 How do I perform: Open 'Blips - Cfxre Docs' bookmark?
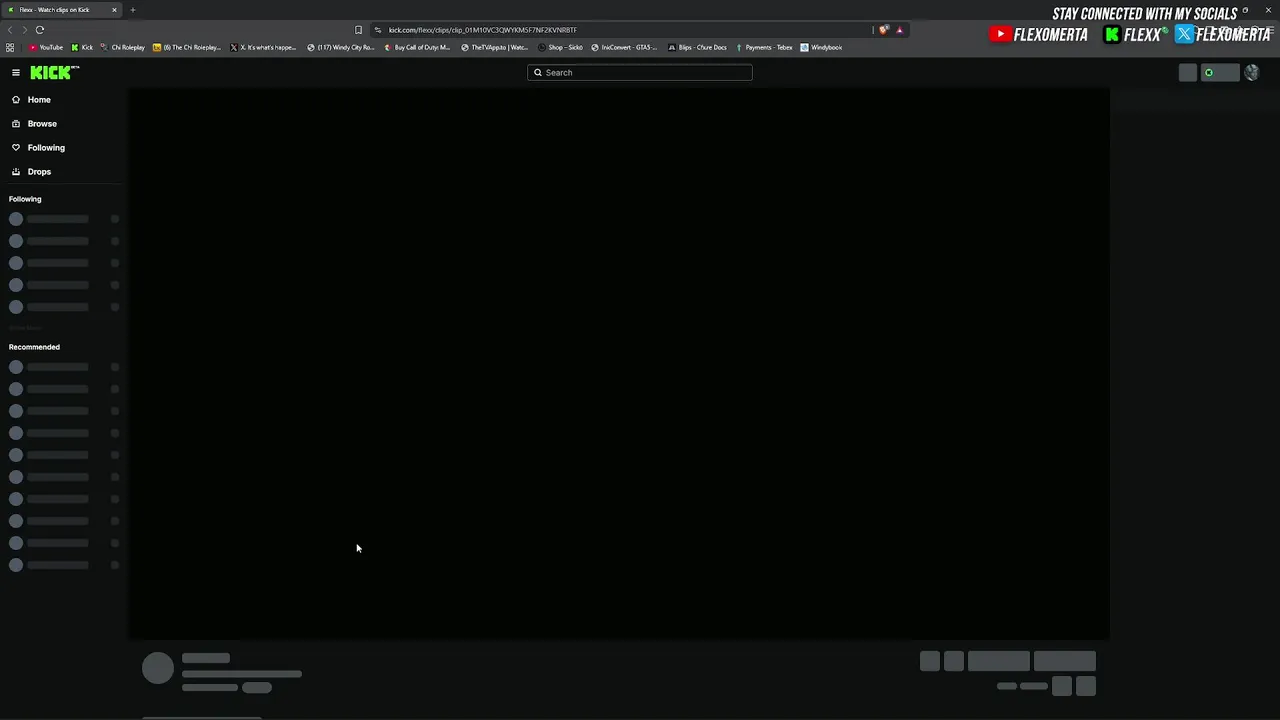(x=697, y=47)
